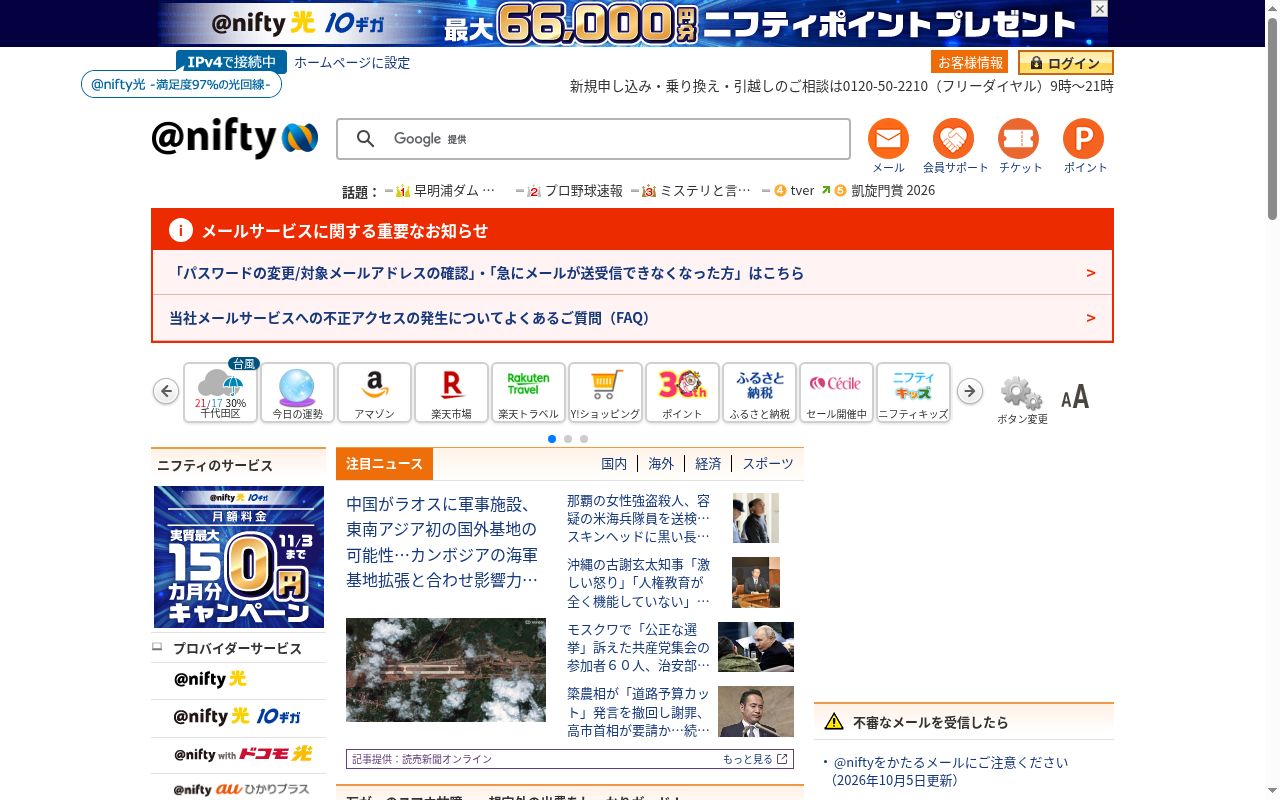Image resolution: width=1280 pixels, height=800 pixels.
Task: Switch to the 海外 news tab
Action: (661, 464)
